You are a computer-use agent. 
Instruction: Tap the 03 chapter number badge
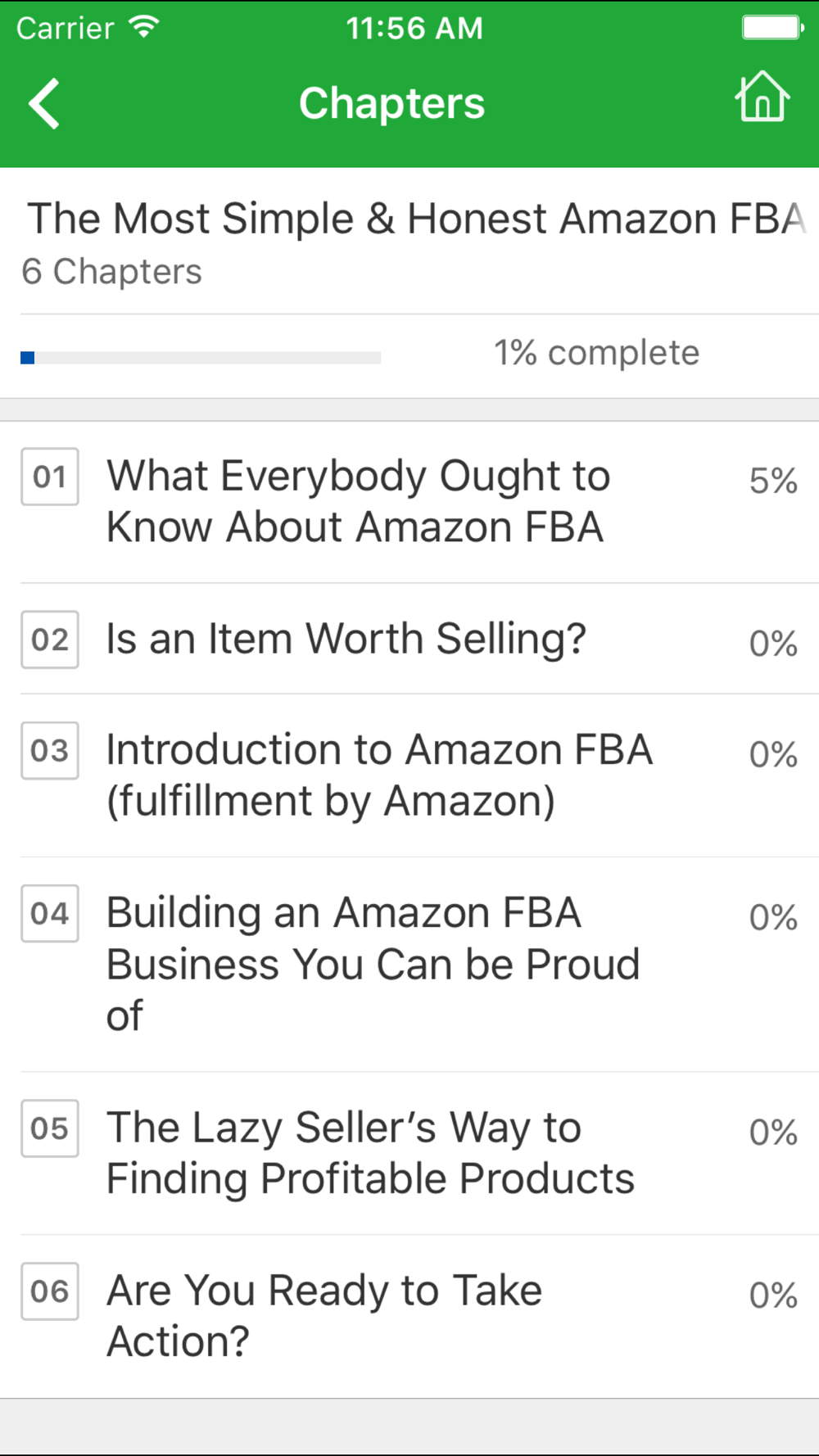coord(50,751)
